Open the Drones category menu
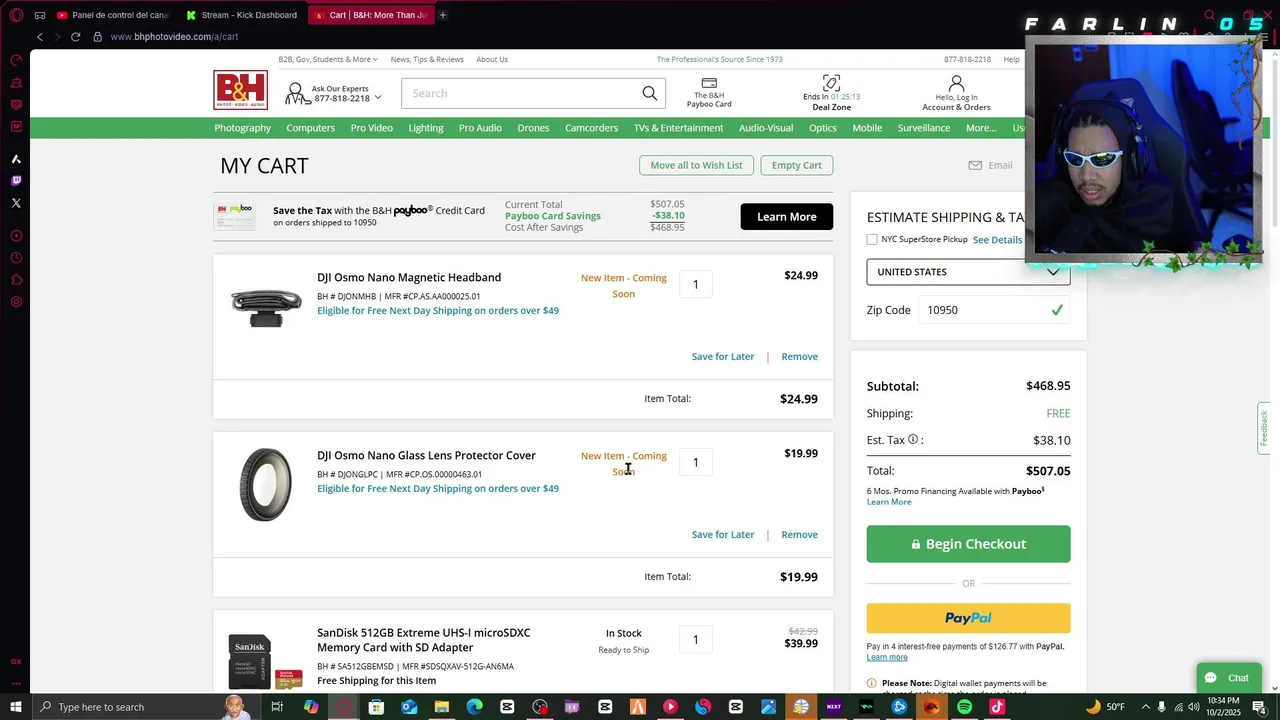Viewport: 1280px width, 720px height. tap(533, 128)
